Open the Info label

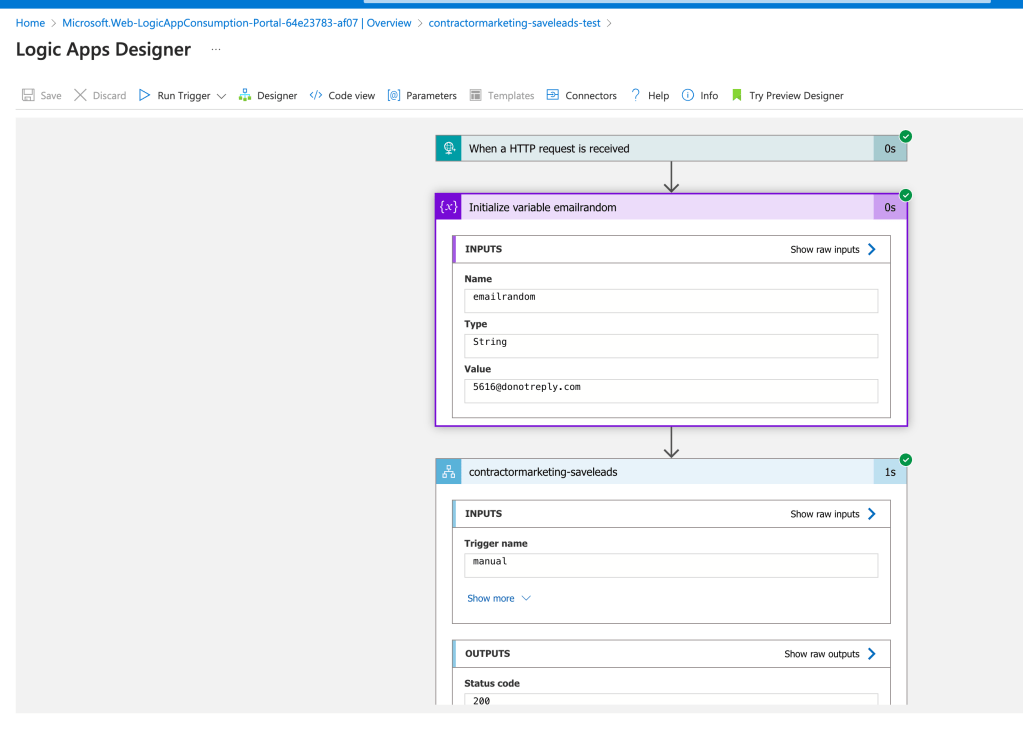pos(709,95)
